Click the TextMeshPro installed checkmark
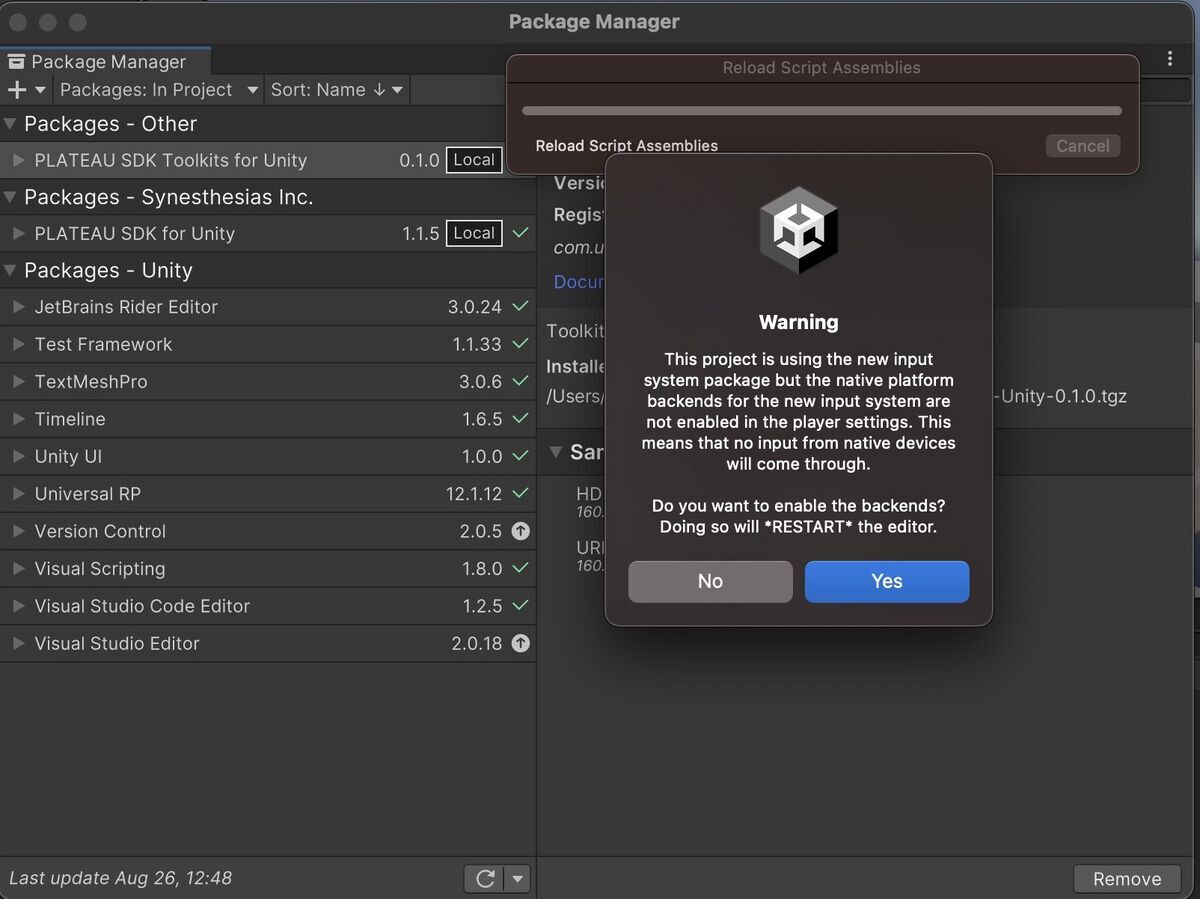The height and width of the screenshot is (899, 1200). click(x=520, y=381)
